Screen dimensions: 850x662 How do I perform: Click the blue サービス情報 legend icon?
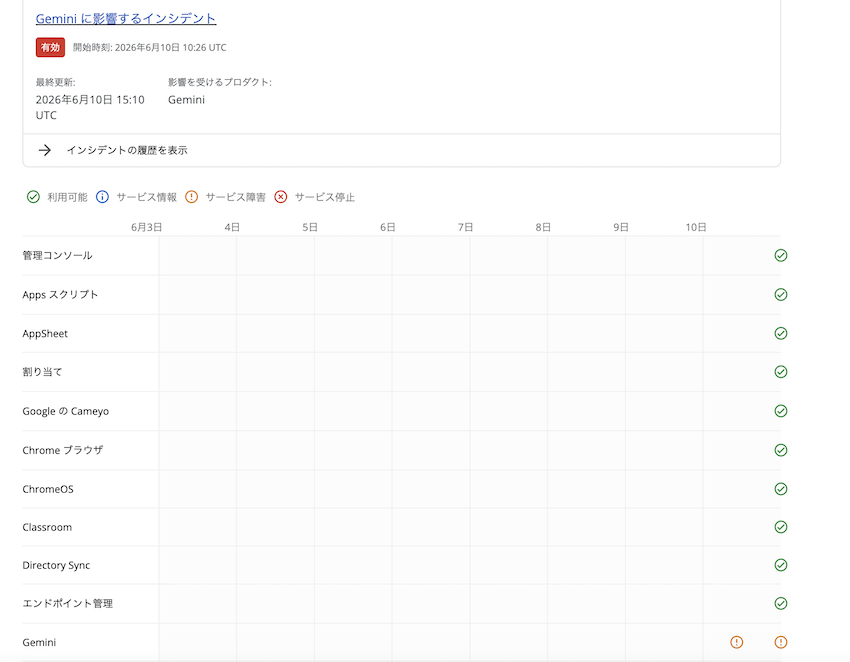click(x=102, y=197)
